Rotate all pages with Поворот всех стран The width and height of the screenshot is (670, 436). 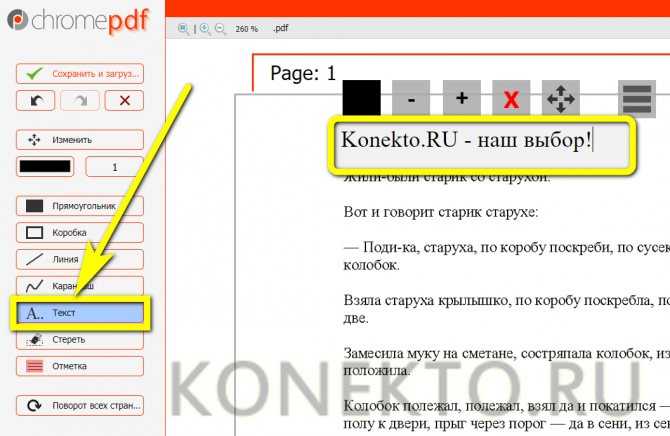[x=80, y=405]
